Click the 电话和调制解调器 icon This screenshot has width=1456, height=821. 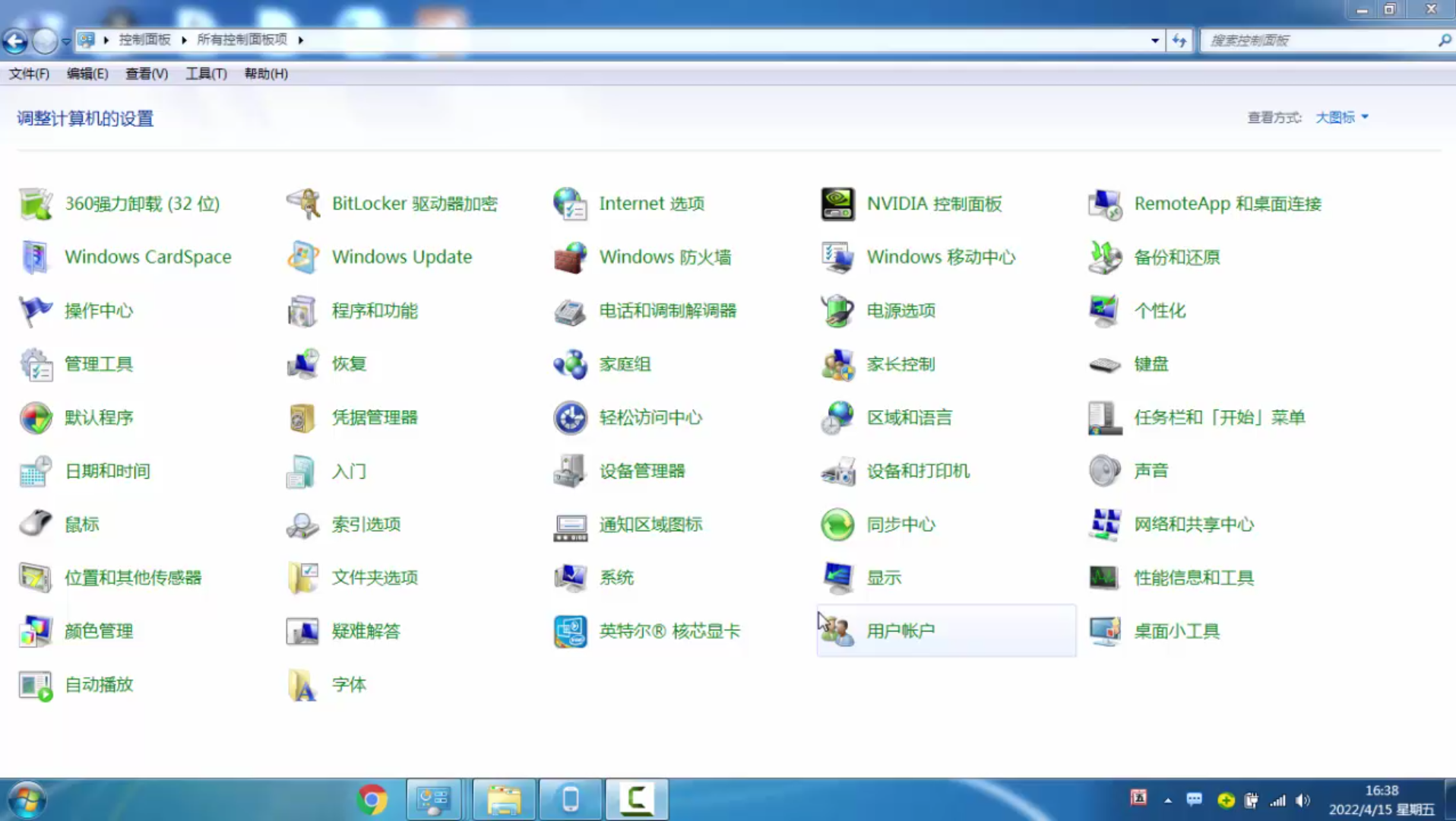571,311
